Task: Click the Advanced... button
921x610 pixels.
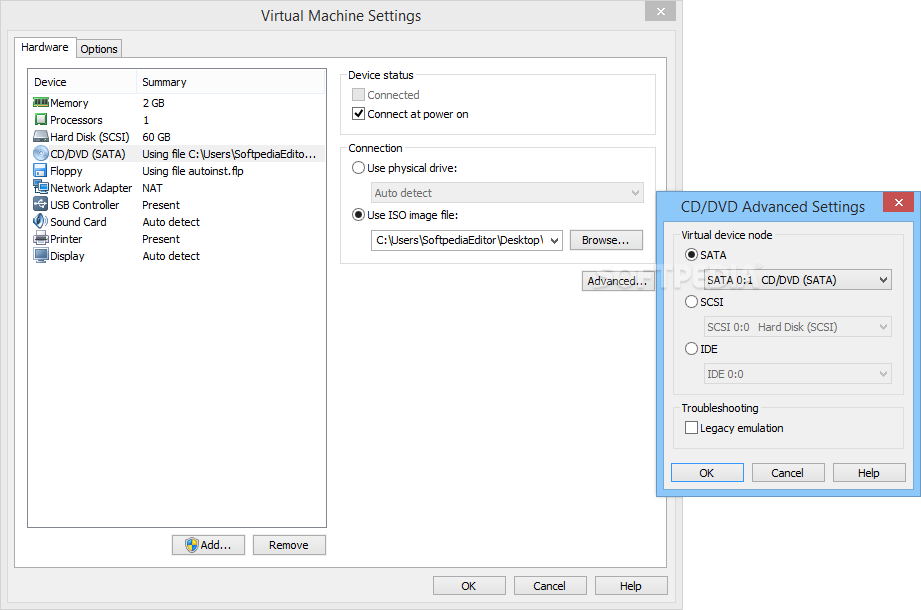Action: (617, 281)
